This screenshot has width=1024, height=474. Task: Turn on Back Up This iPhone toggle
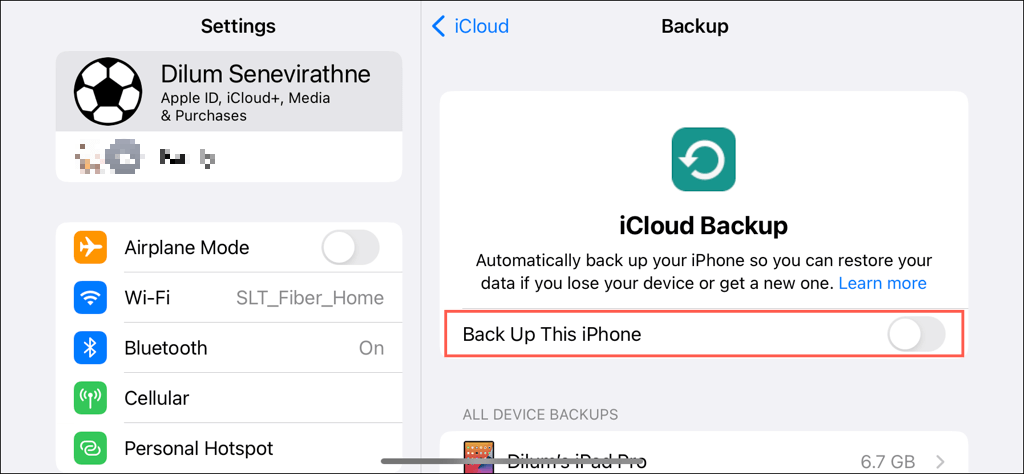(916, 334)
